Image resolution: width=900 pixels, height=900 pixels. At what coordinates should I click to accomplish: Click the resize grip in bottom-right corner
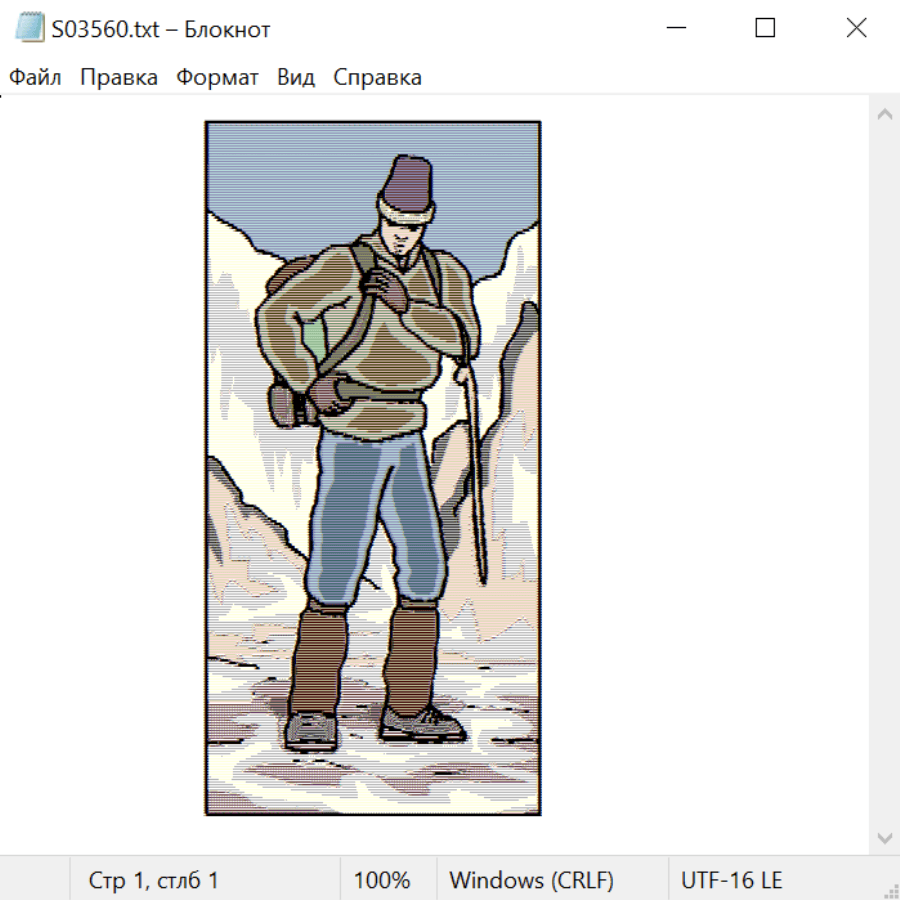click(x=890, y=890)
